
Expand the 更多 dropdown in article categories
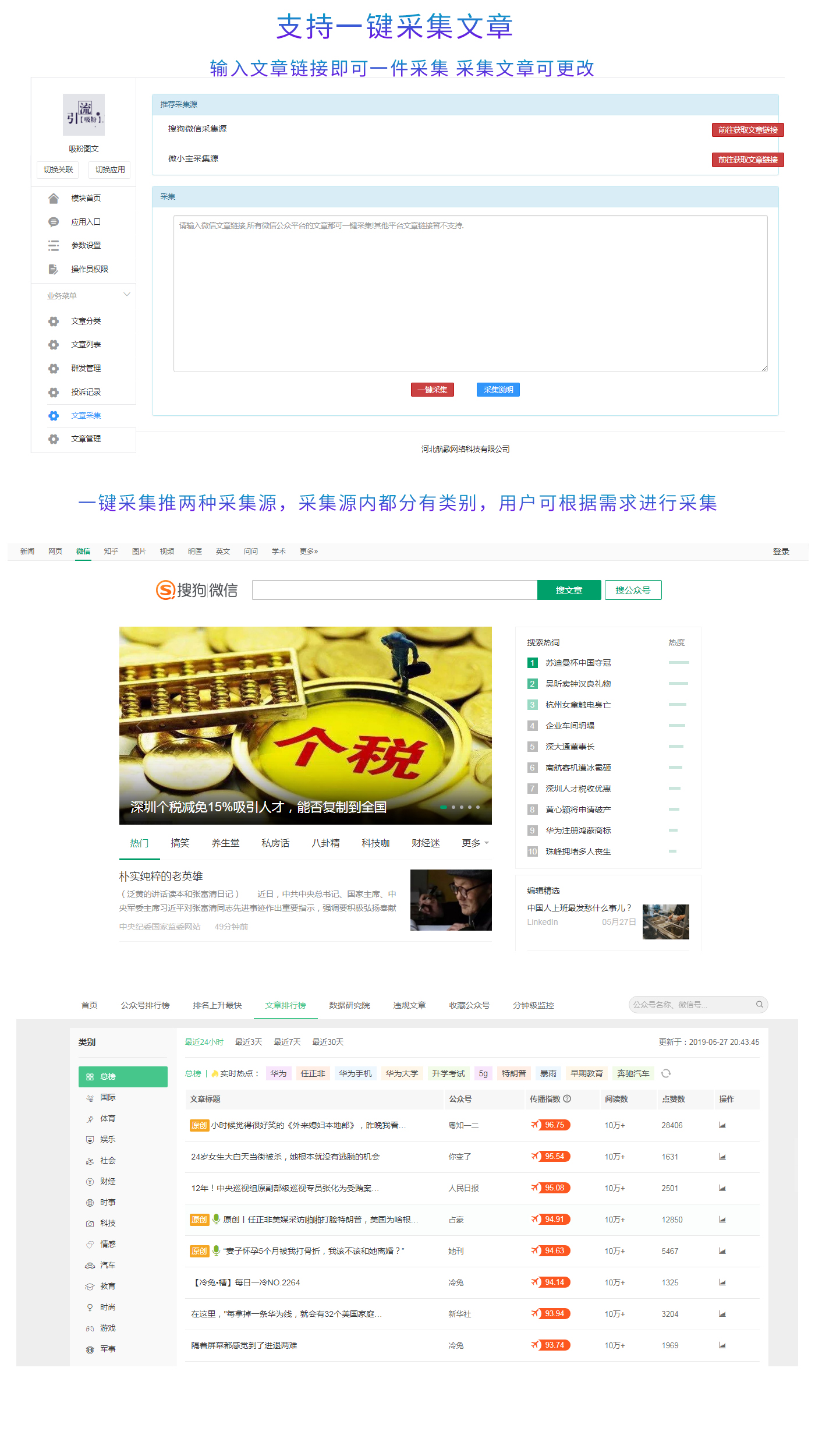click(476, 843)
